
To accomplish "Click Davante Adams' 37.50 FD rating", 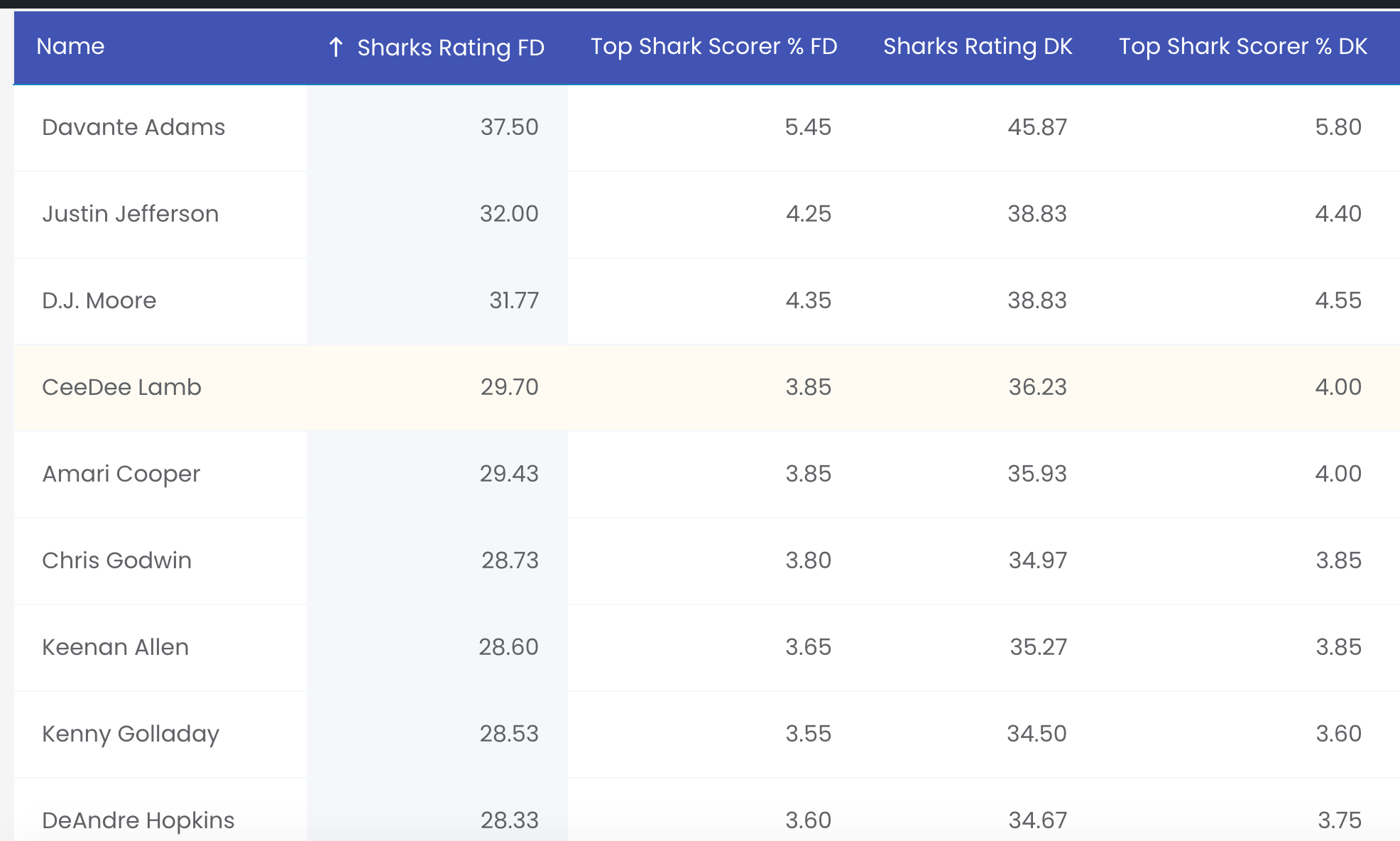I will 509,127.
